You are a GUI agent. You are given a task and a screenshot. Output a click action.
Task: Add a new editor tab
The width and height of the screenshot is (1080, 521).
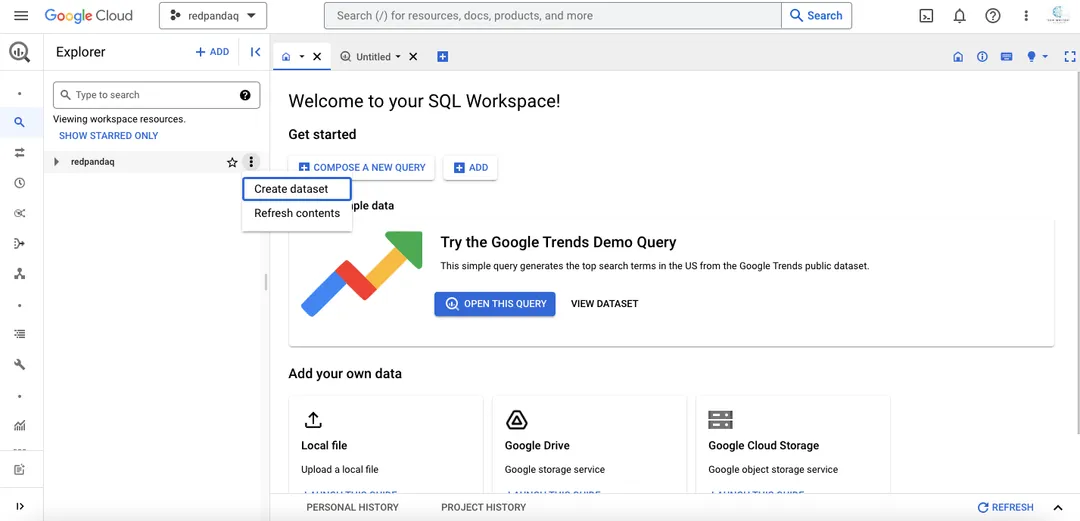coord(443,57)
